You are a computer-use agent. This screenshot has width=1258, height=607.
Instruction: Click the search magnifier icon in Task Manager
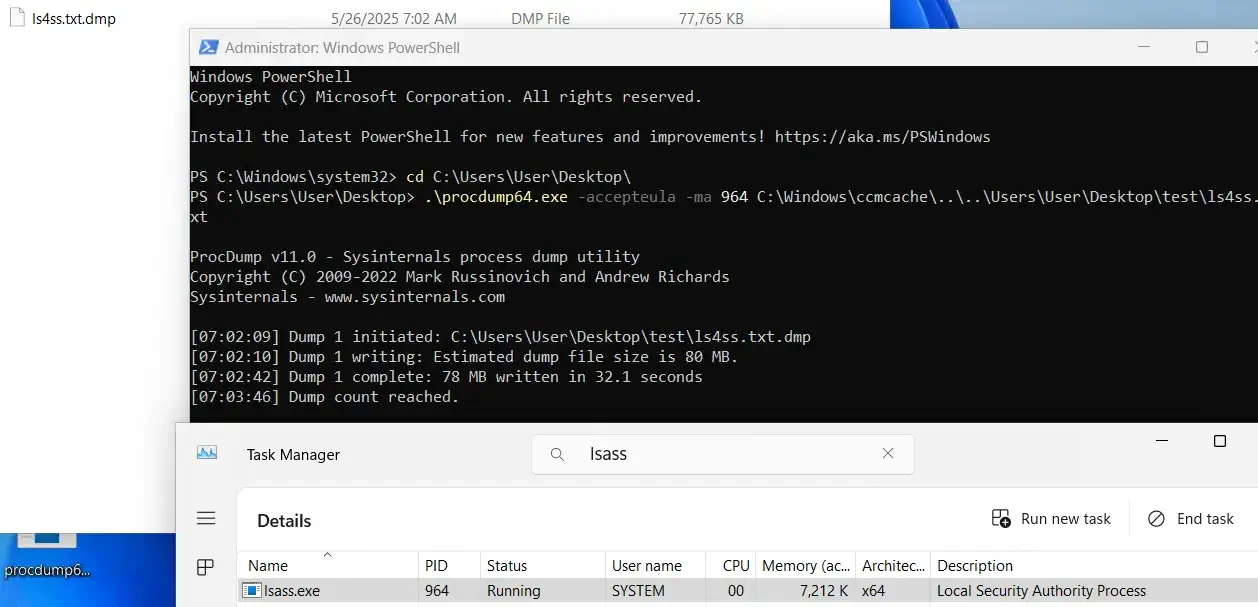tap(557, 454)
